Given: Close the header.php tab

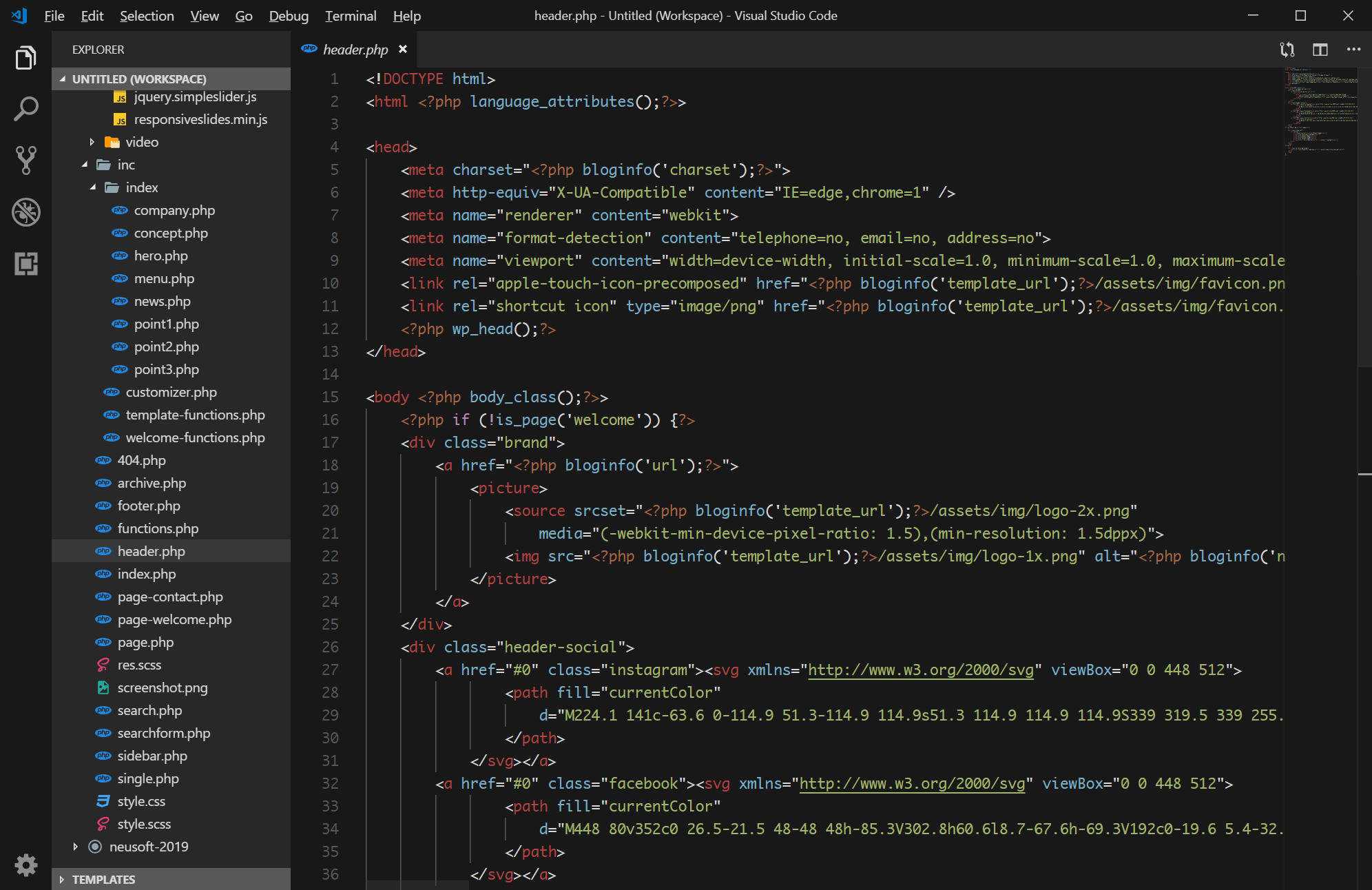Looking at the screenshot, I should click(x=403, y=50).
